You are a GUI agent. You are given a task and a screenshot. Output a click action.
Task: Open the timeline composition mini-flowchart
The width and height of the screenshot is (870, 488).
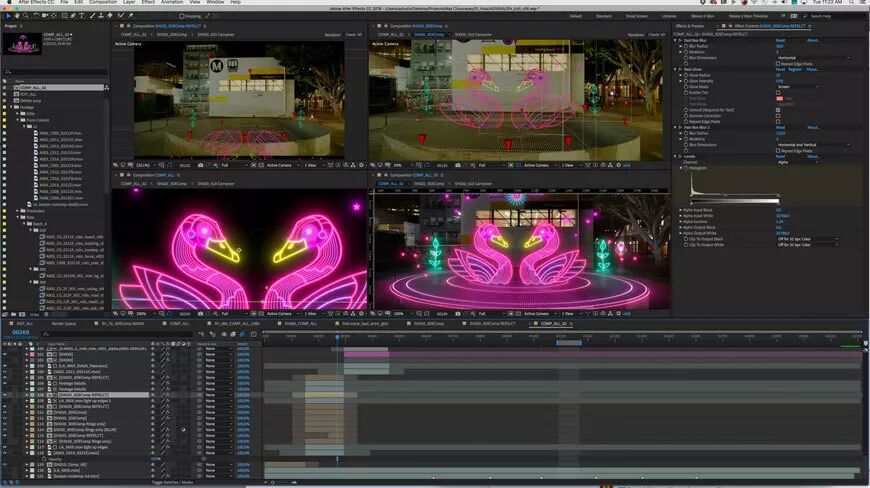(x=201, y=334)
